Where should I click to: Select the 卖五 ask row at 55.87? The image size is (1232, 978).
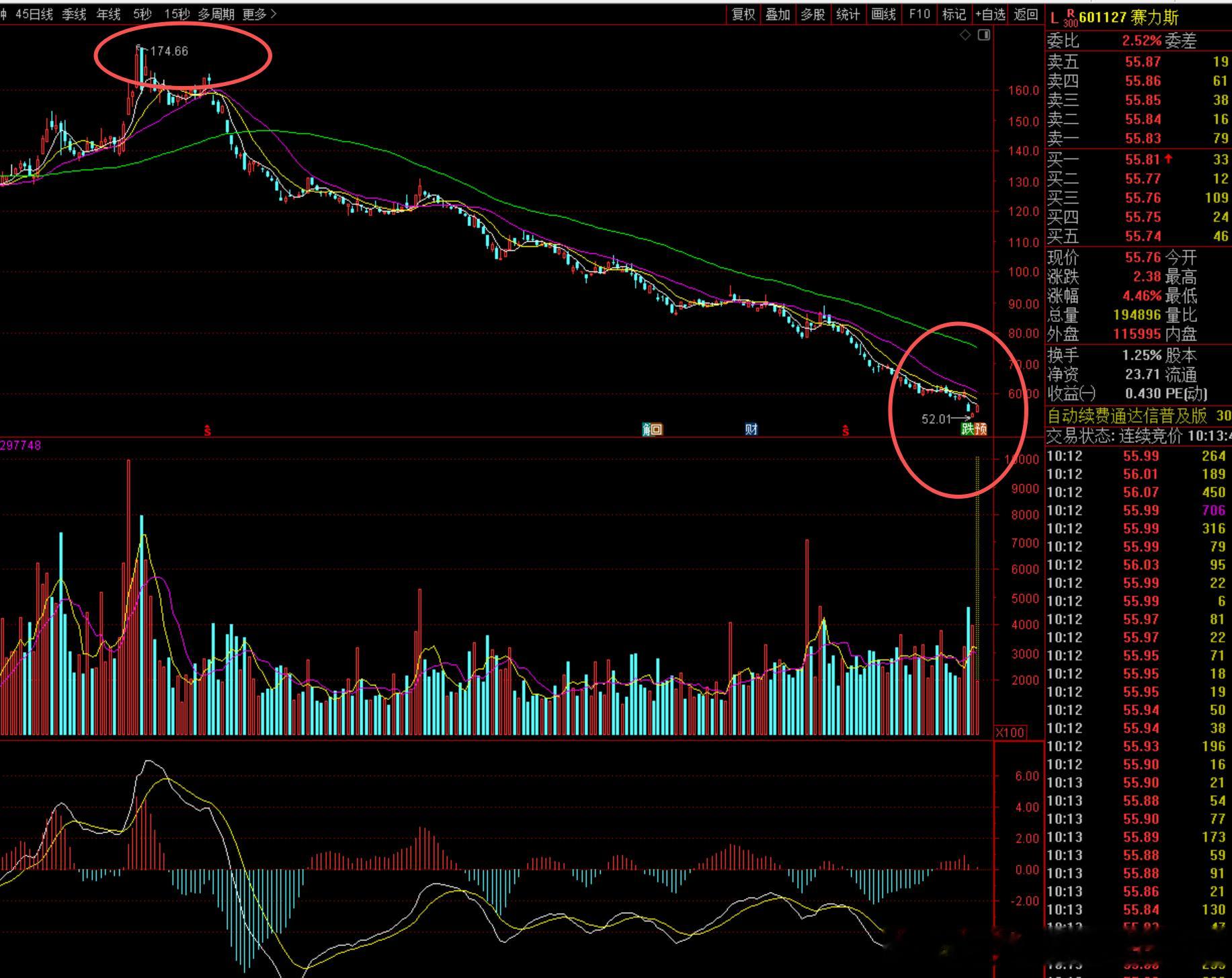click(x=1138, y=62)
